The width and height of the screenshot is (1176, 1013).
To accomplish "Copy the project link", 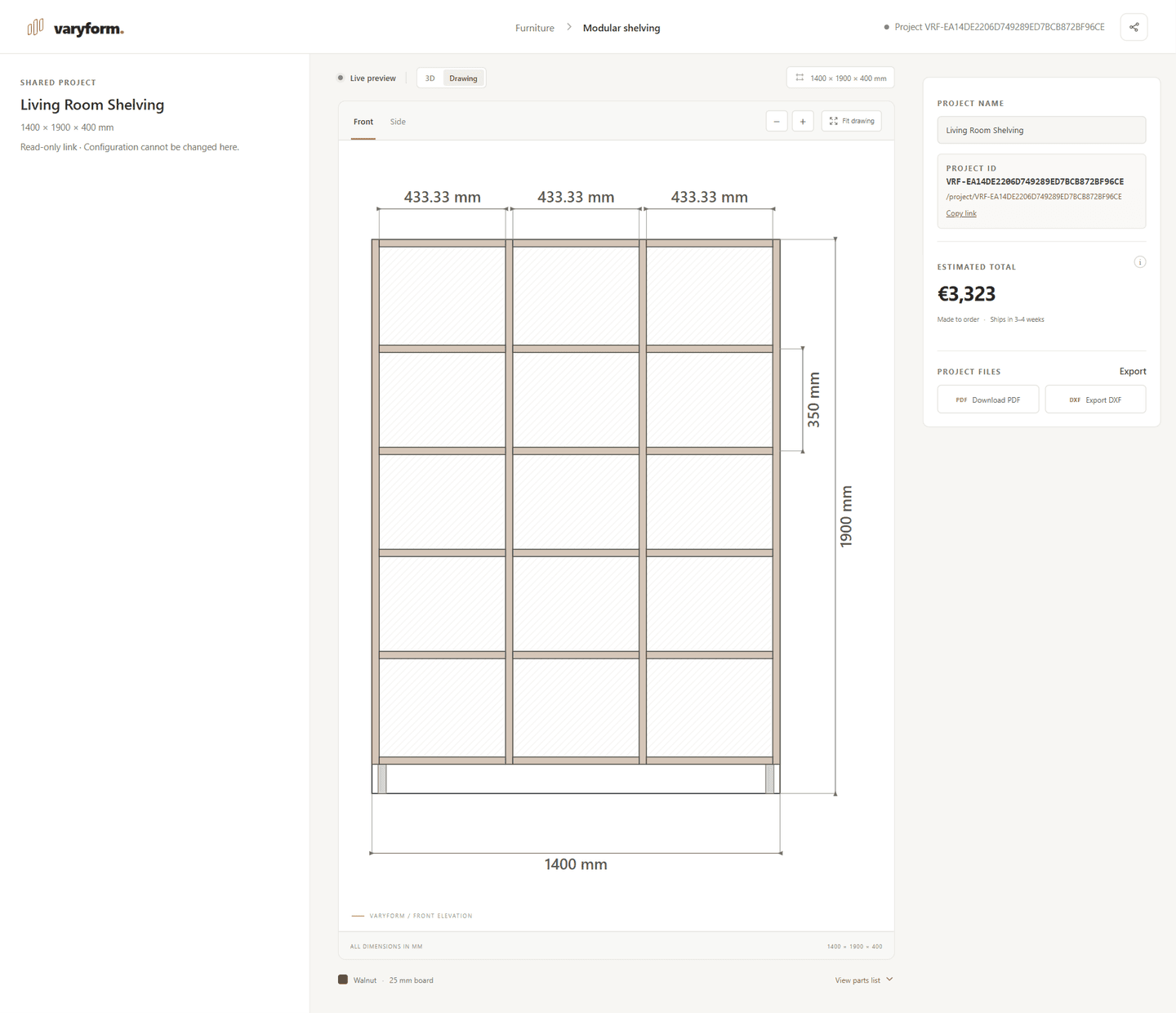I will pyautogui.click(x=961, y=214).
